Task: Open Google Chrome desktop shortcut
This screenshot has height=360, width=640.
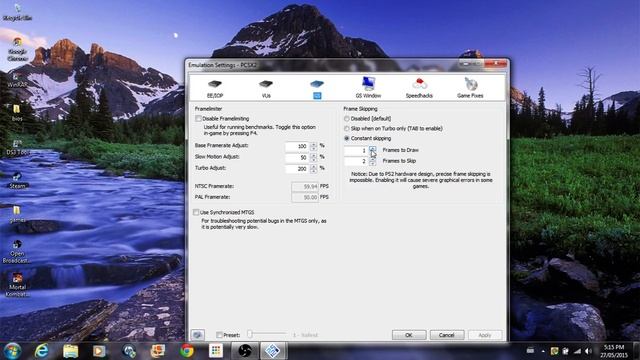Action: point(17,49)
